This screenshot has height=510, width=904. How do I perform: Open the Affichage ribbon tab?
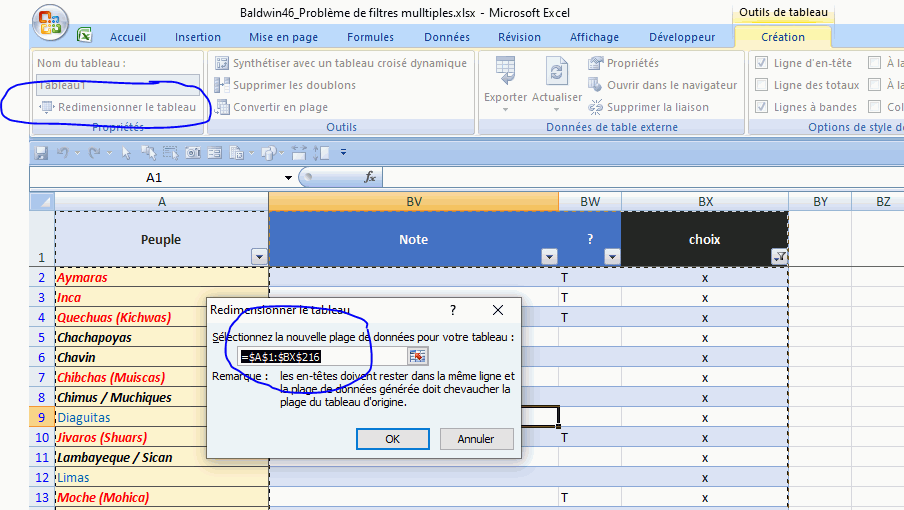coord(594,37)
